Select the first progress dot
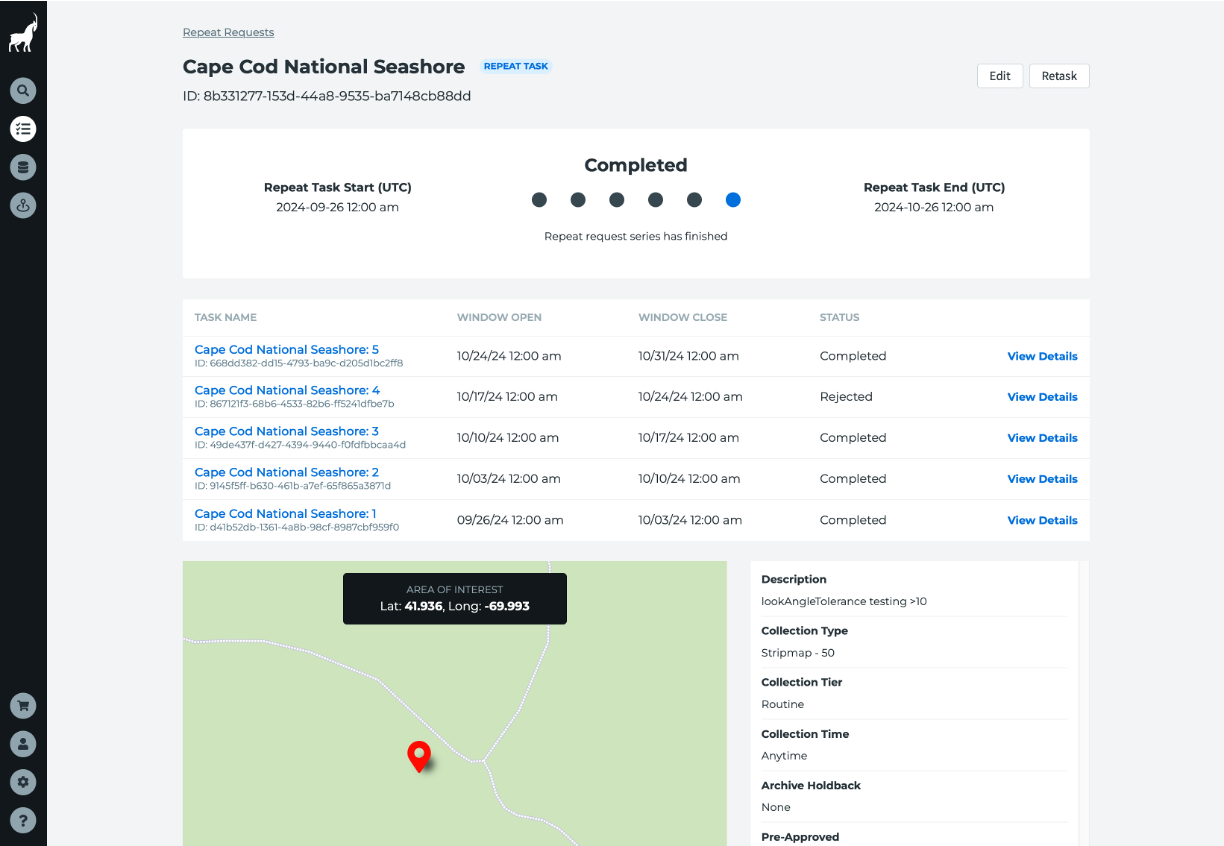Screen dimensions: 1224x846 click(539, 200)
